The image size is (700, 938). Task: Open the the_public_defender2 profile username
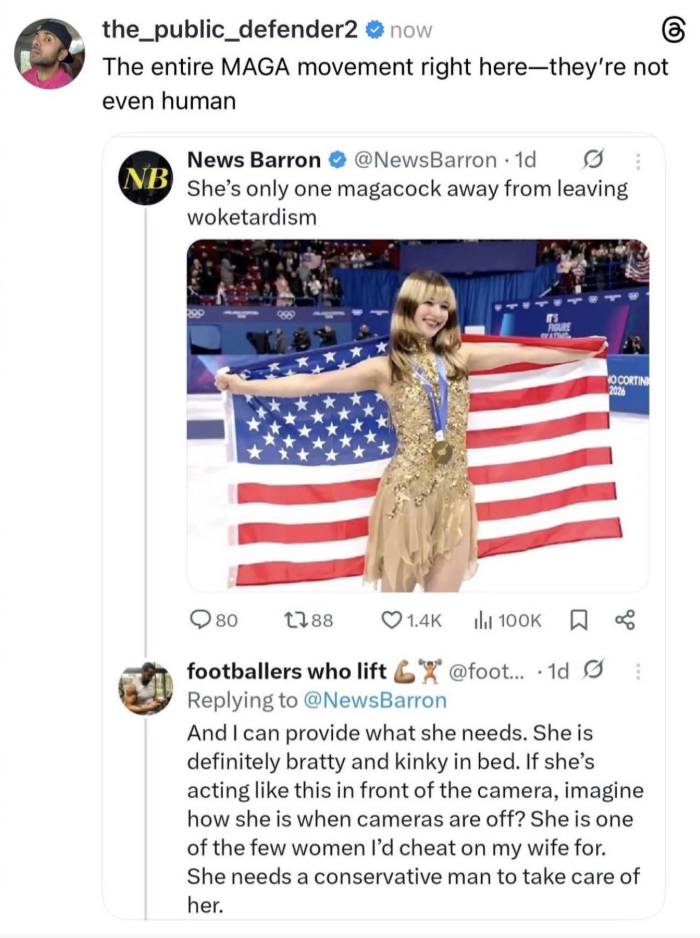coord(230,30)
